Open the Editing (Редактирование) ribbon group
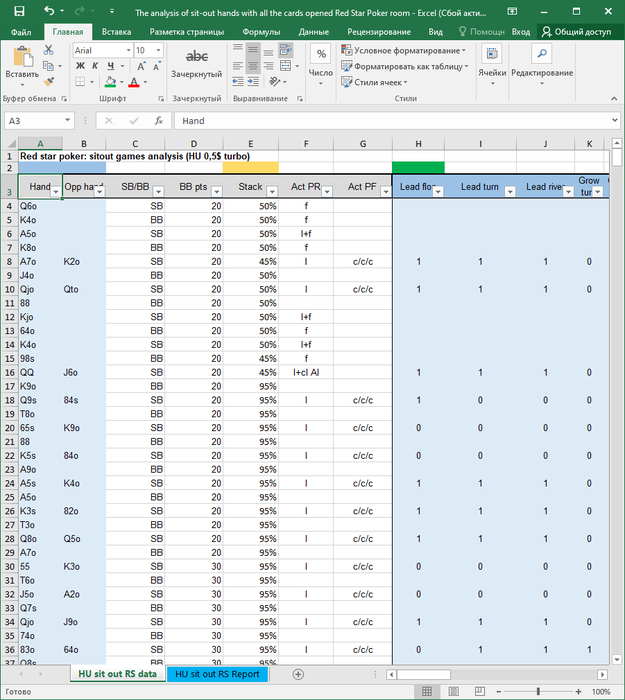 pyautogui.click(x=541, y=62)
